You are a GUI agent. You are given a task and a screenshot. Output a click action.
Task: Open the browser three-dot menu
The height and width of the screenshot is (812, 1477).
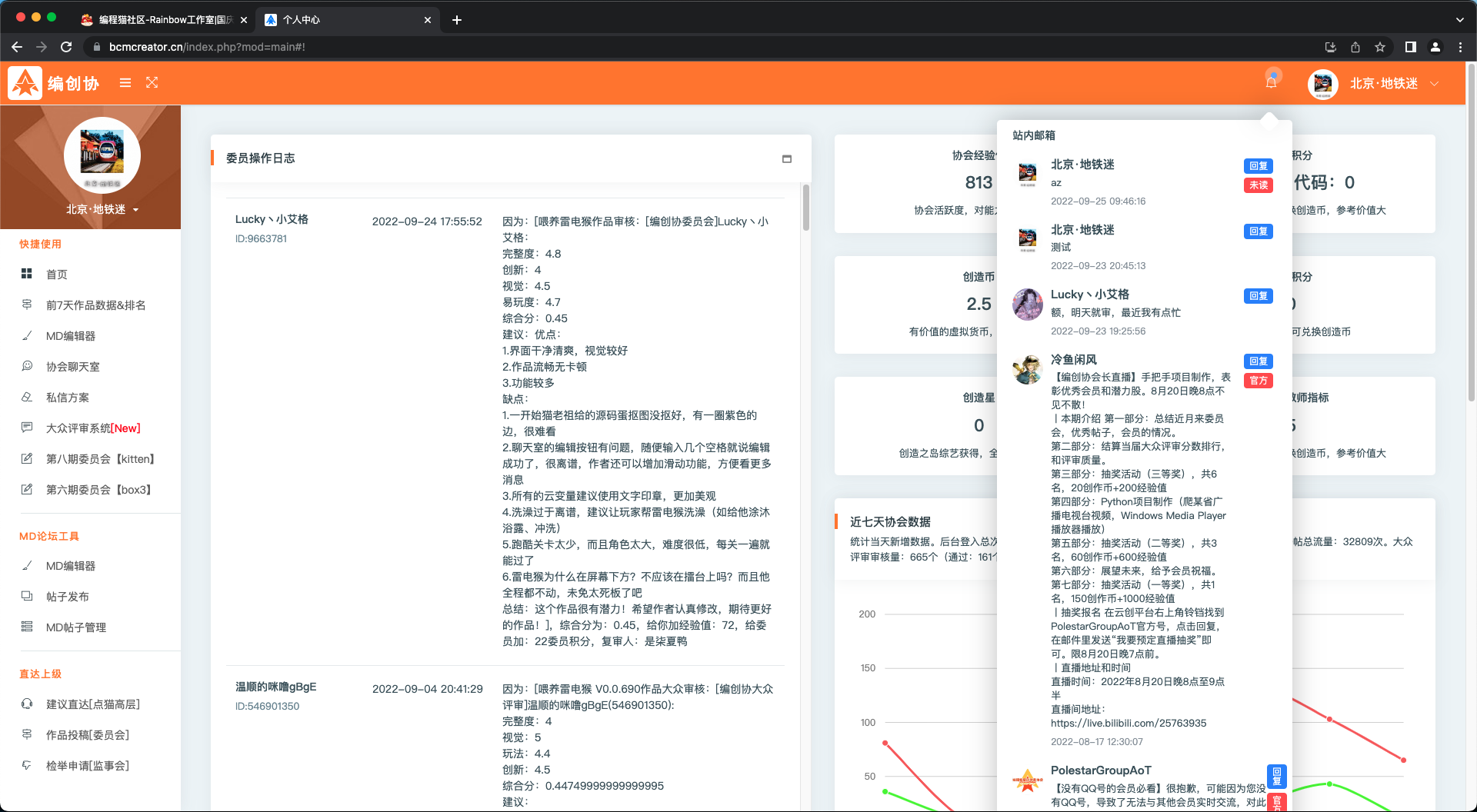(1460, 47)
